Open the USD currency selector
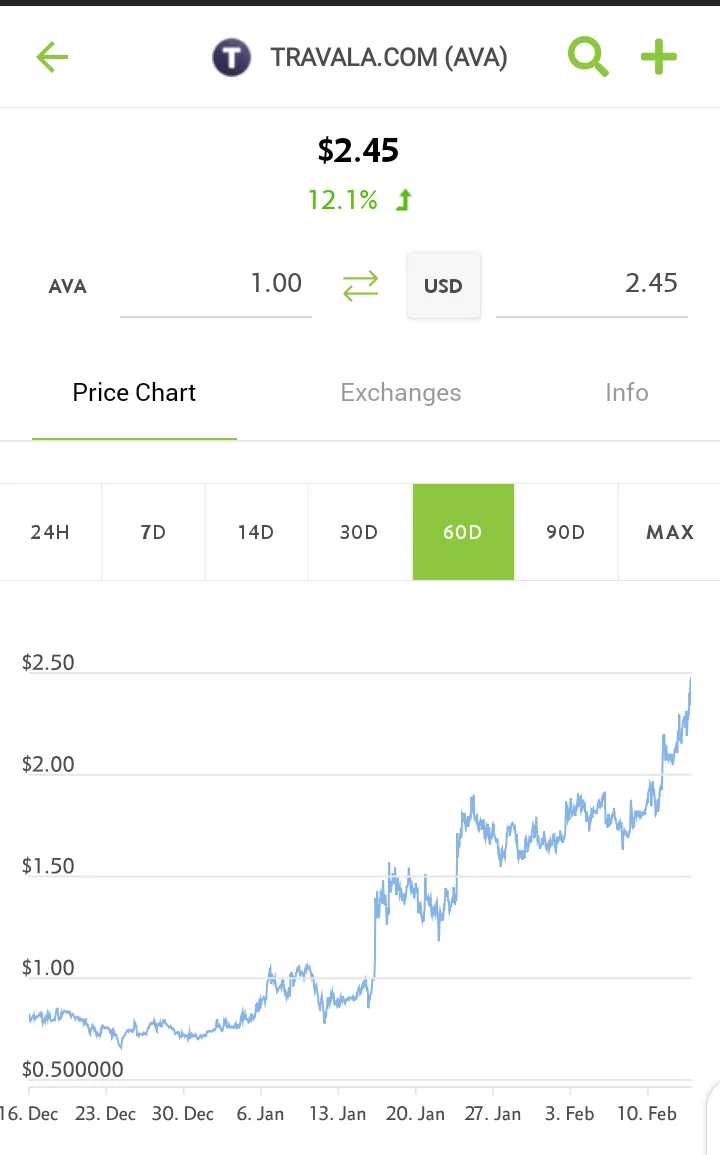This screenshot has height=1155, width=720. click(444, 286)
